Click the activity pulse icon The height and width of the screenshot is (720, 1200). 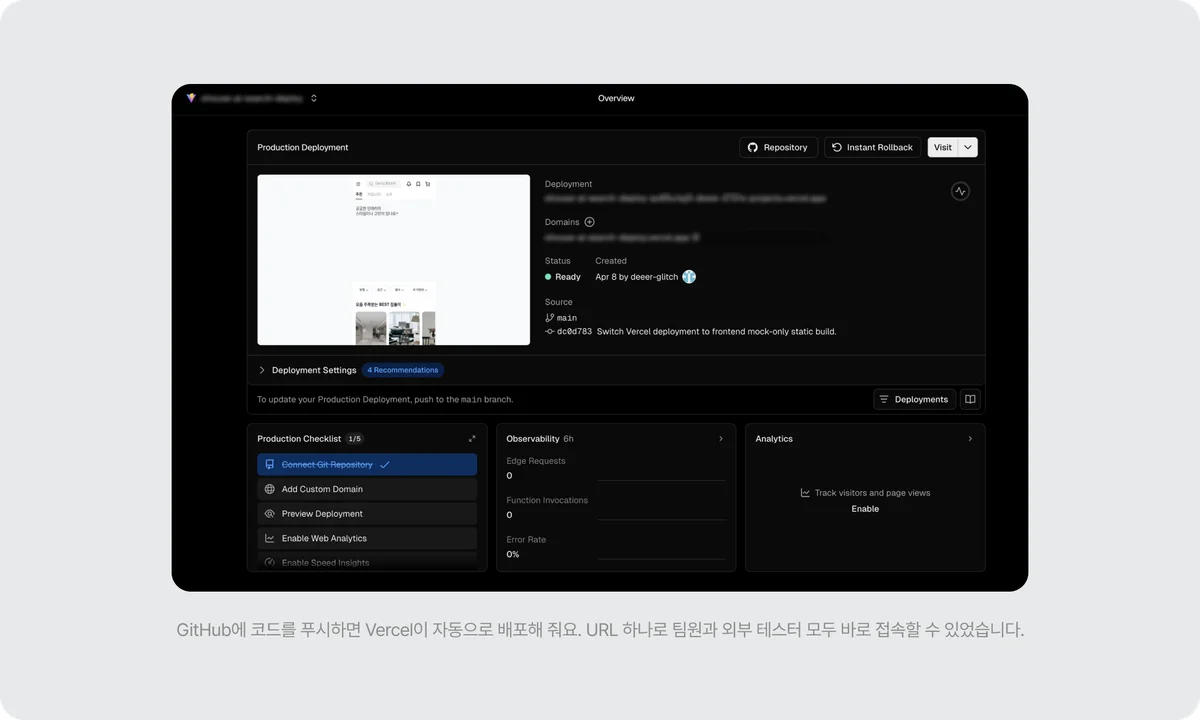tap(960, 191)
